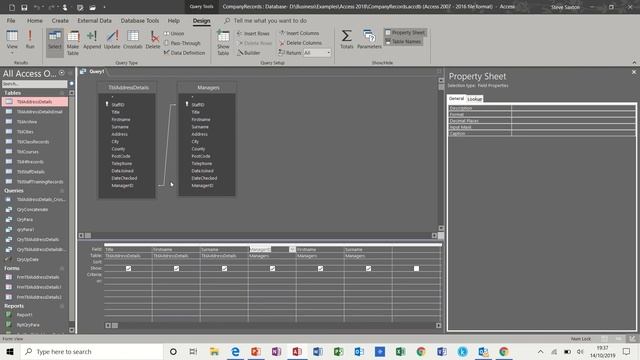Viewport: 640px width, 360px height.
Task: Collapse the Forms group in navigation pane
Action: 62,268
